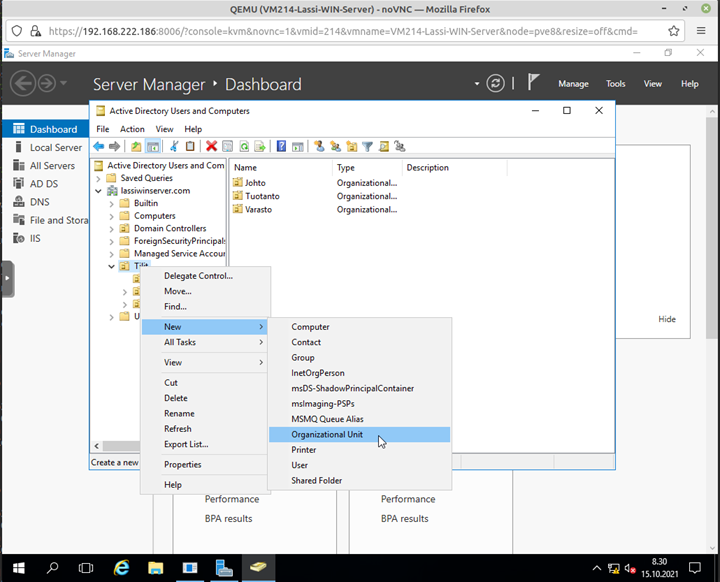Image resolution: width=720 pixels, height=582 pixels.
Task: Open the View submenu in context menu
Action: click(204, 362)
